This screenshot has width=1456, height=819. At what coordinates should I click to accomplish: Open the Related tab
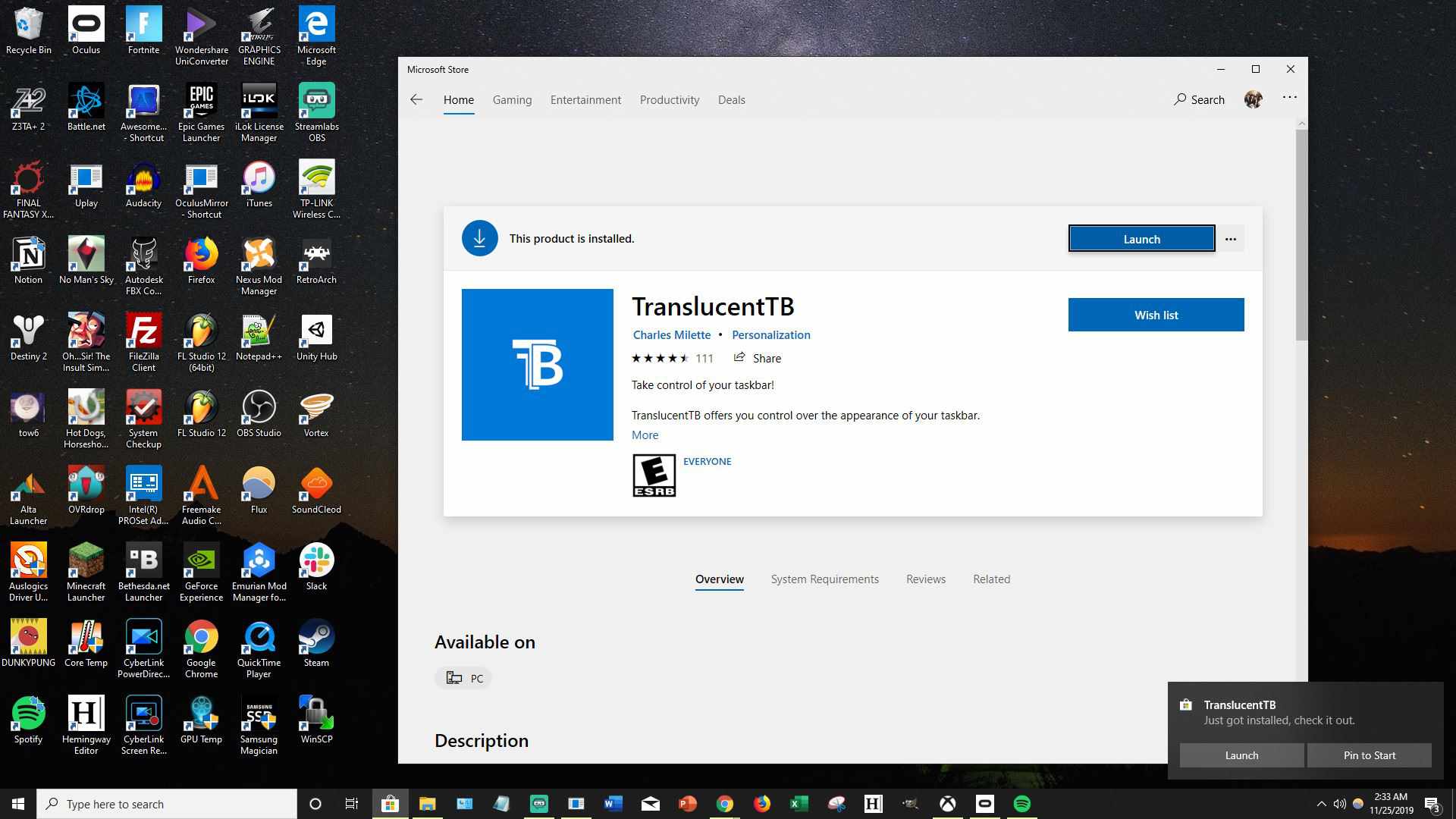[991, 579]
